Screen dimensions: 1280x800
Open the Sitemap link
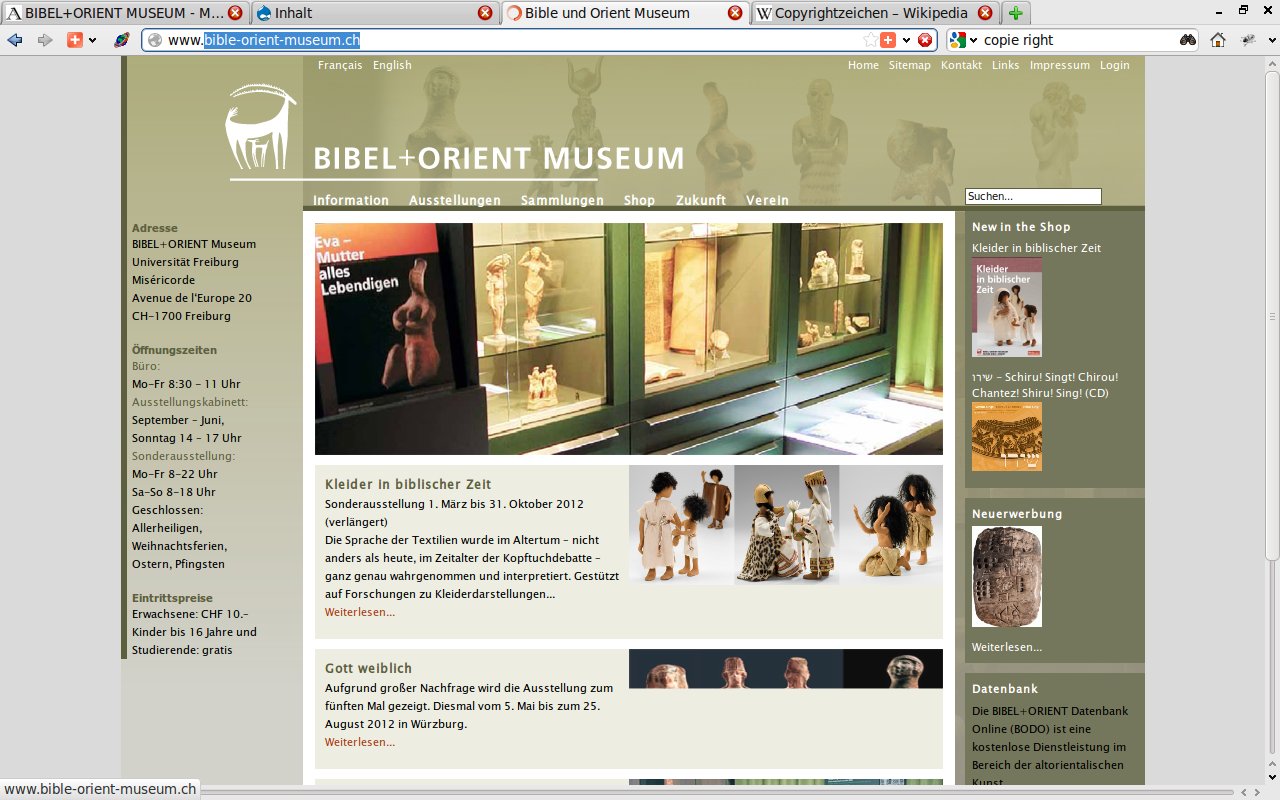pos(909,65)
